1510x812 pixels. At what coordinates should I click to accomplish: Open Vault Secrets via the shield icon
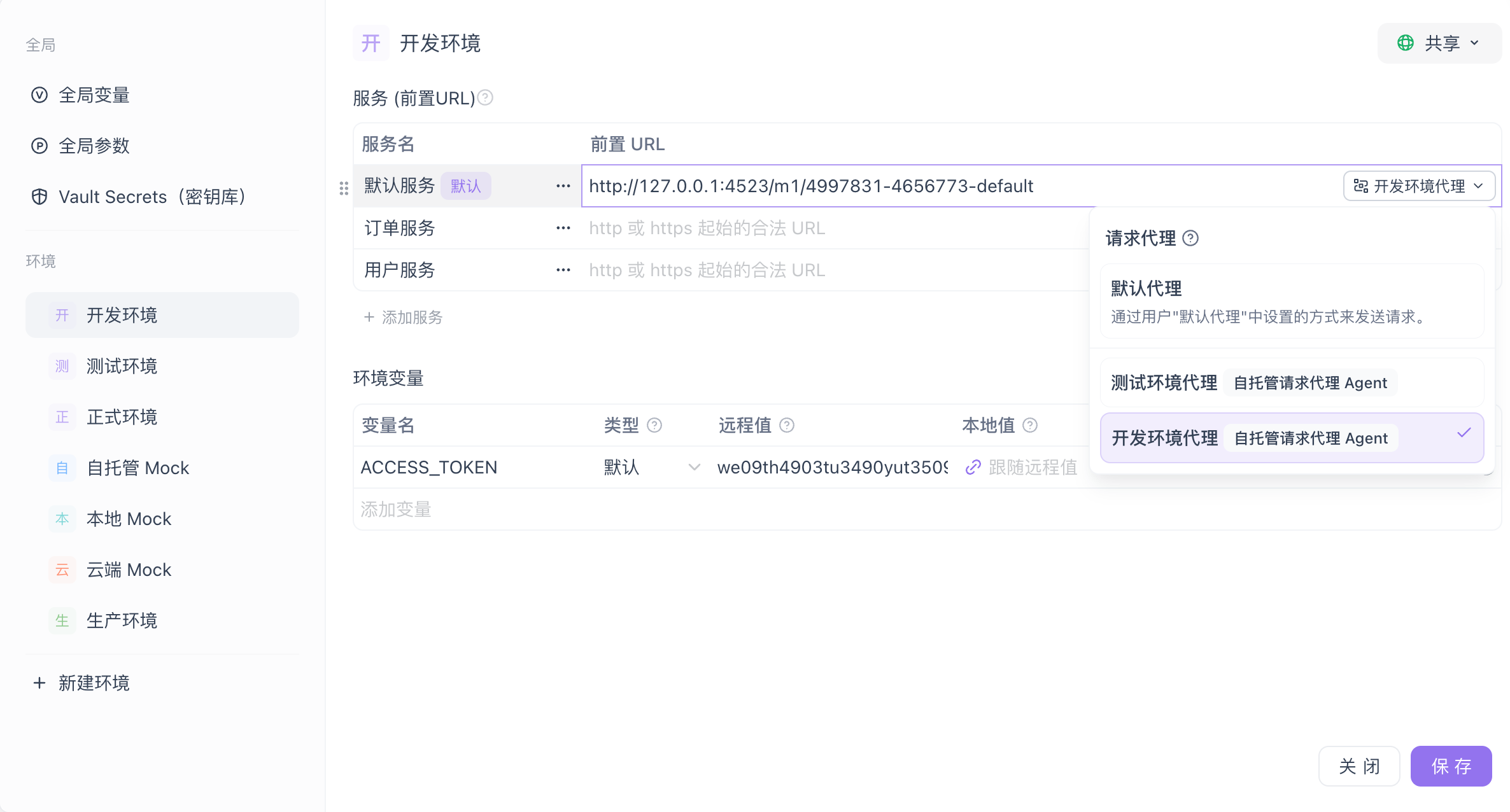[39, 197]
